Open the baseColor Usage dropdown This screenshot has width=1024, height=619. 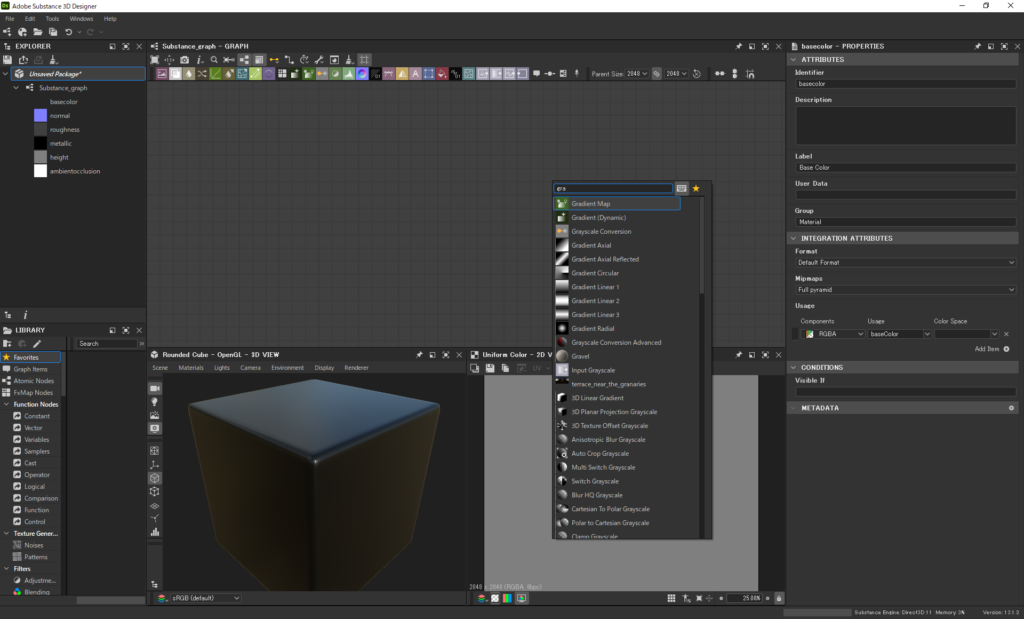(899, 334)
